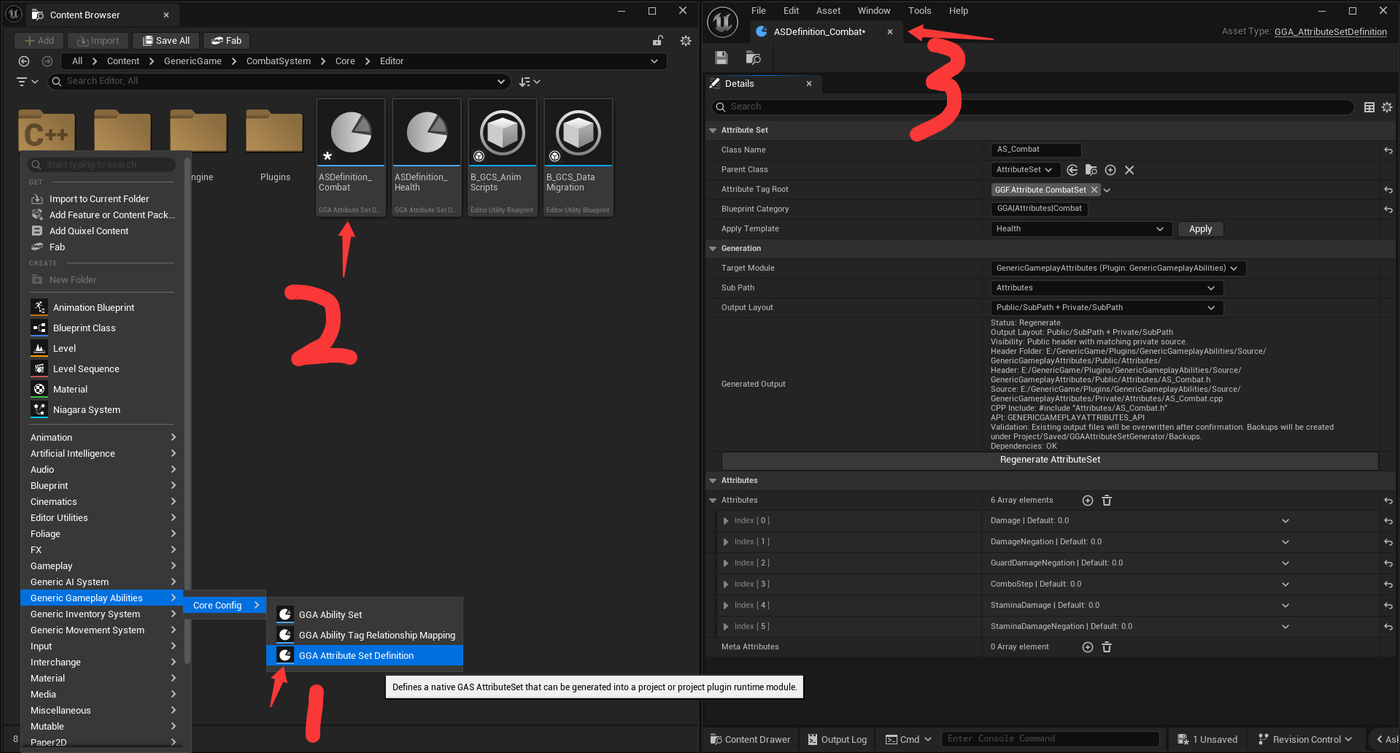Image resolution: width=1400 pixels, height=753 pixels.
Task: Click the Enter Console Command field
Action: point(1050,740)
